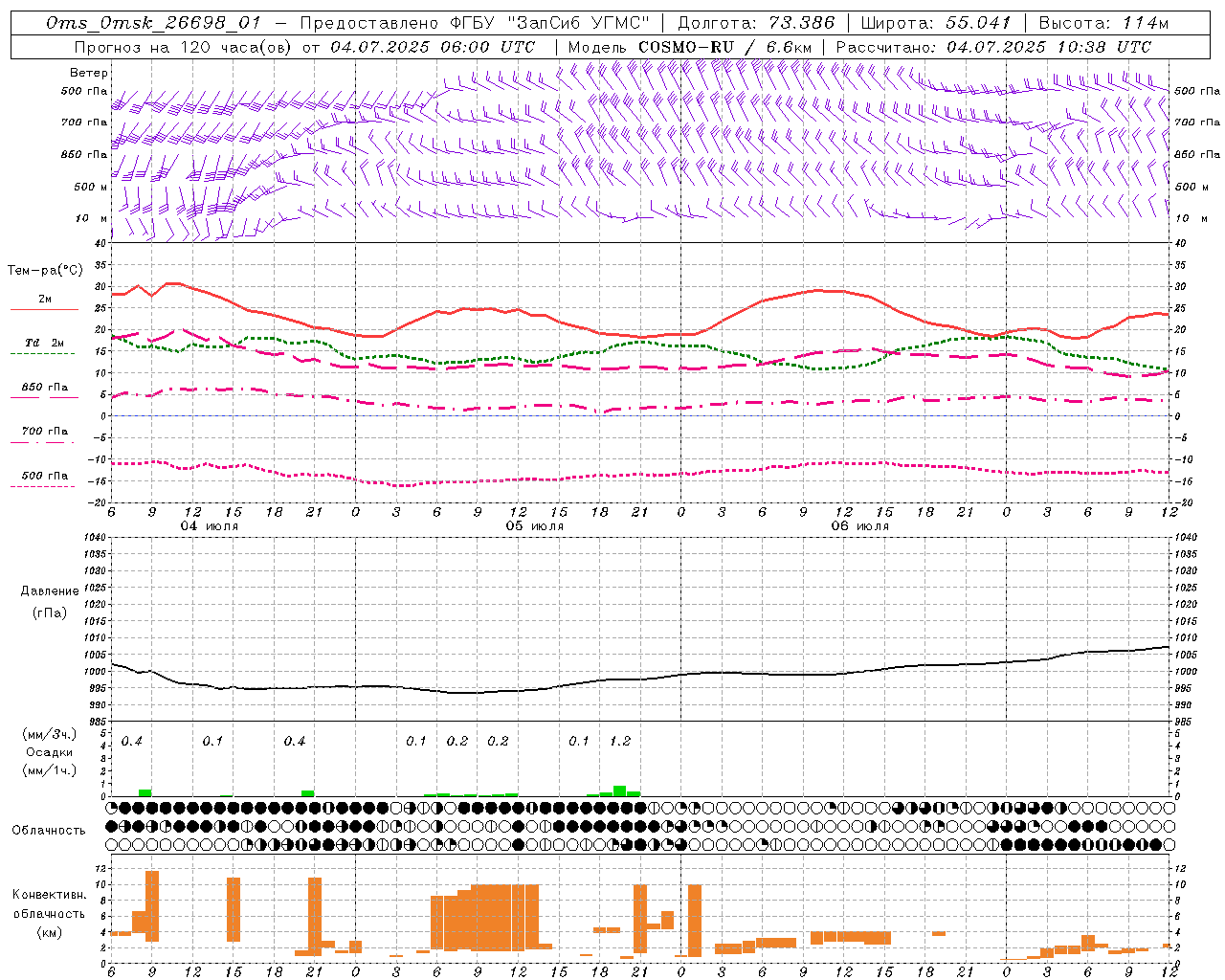
Task: Click the "04 июля" date label
Action: coord(210,526)
